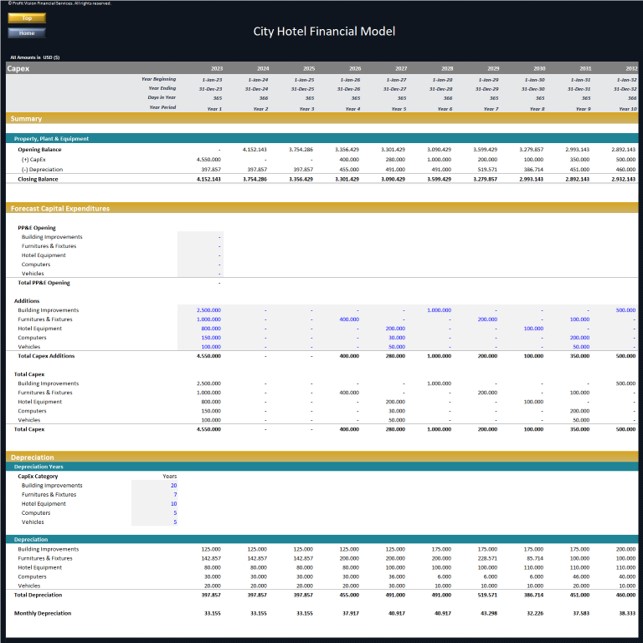Viewport: 643px width, 643px height.
Task: Select the 2023 year column header
Action: click(x=217, y=68)
